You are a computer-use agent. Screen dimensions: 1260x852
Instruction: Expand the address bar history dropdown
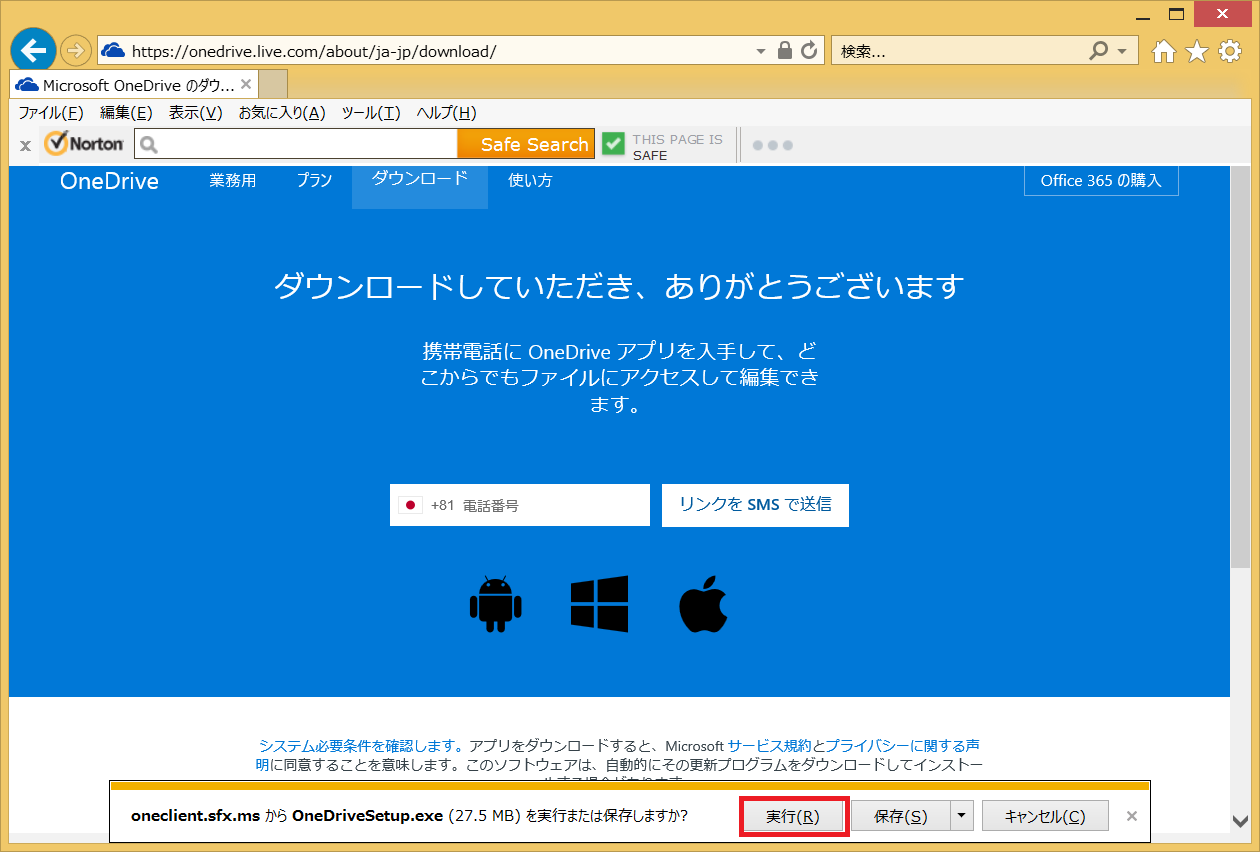click(x=761, y=51)
